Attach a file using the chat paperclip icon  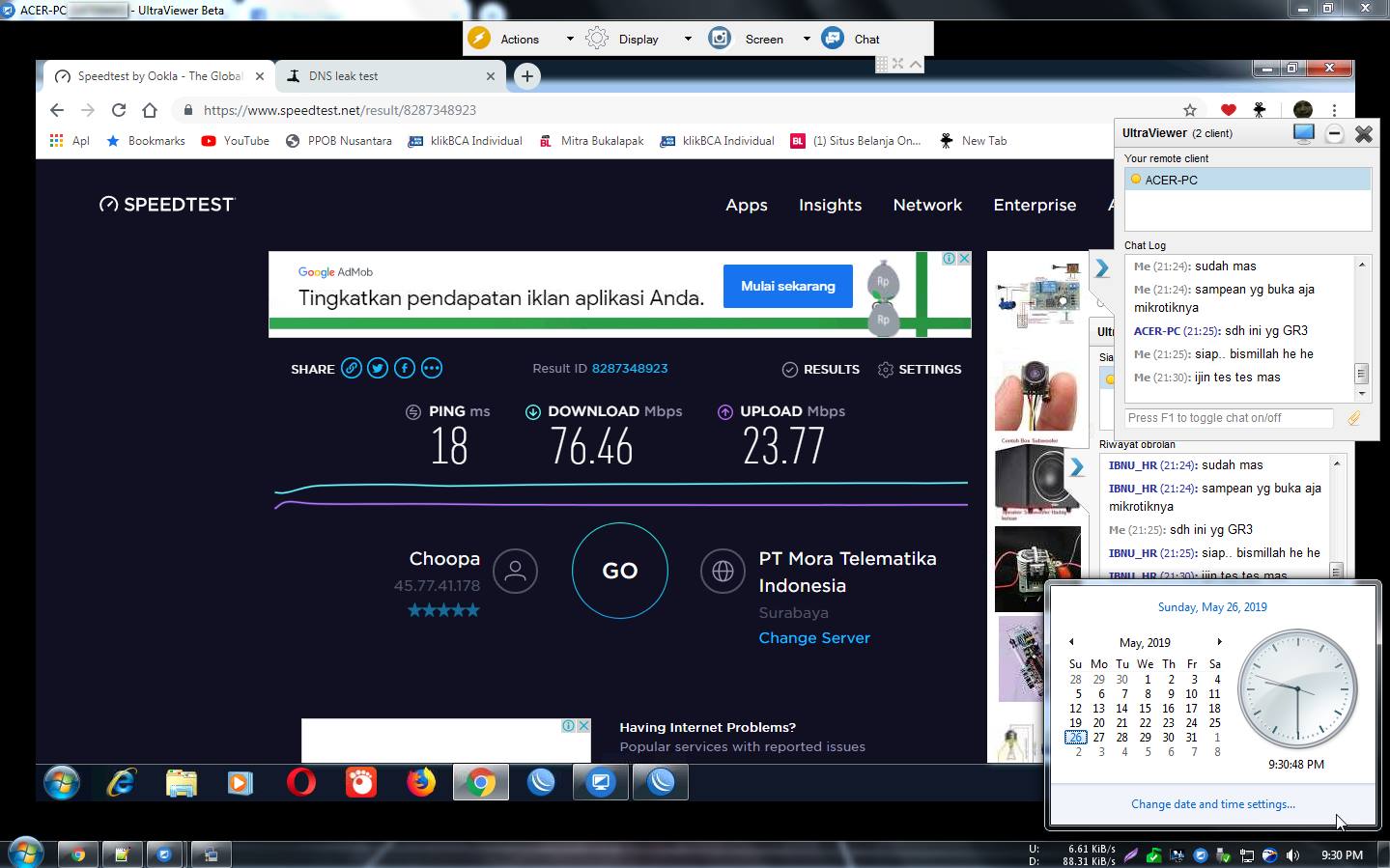click(x=1354, y=418)
